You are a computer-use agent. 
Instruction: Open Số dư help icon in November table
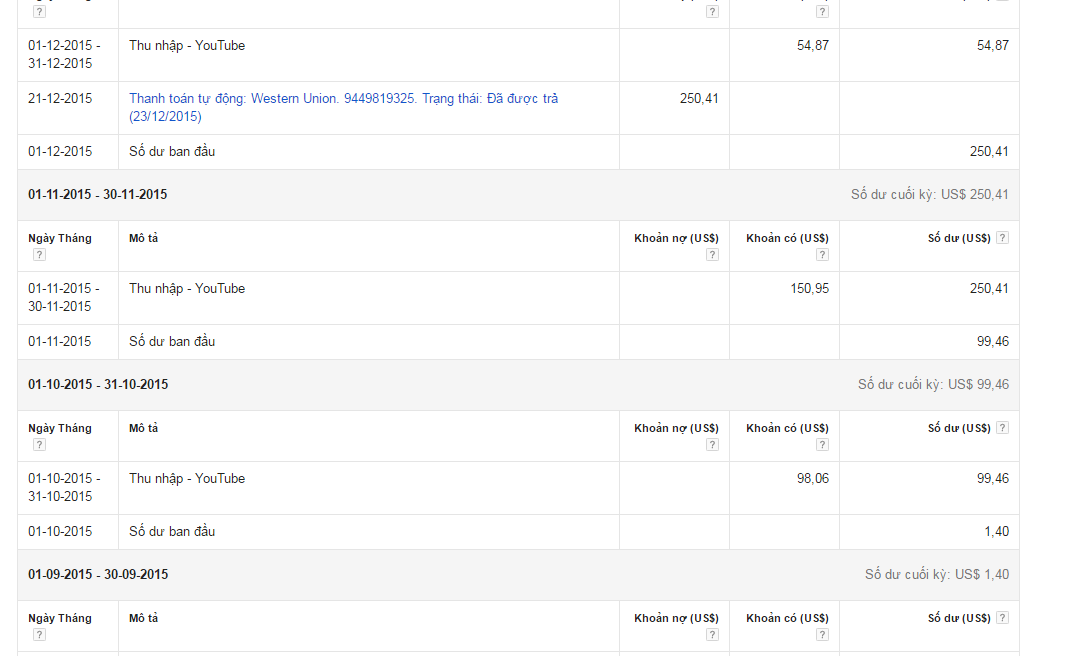[x=1002, y=238]
